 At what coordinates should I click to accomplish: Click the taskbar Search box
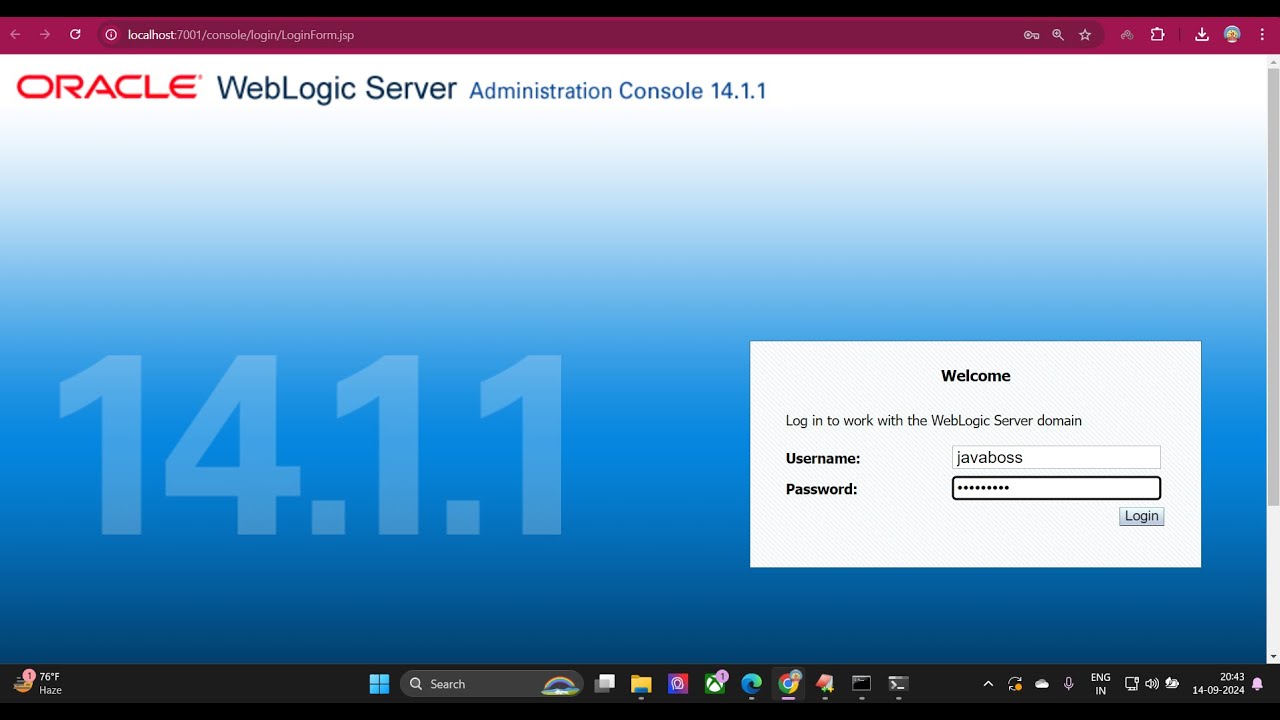coord(492,684)
